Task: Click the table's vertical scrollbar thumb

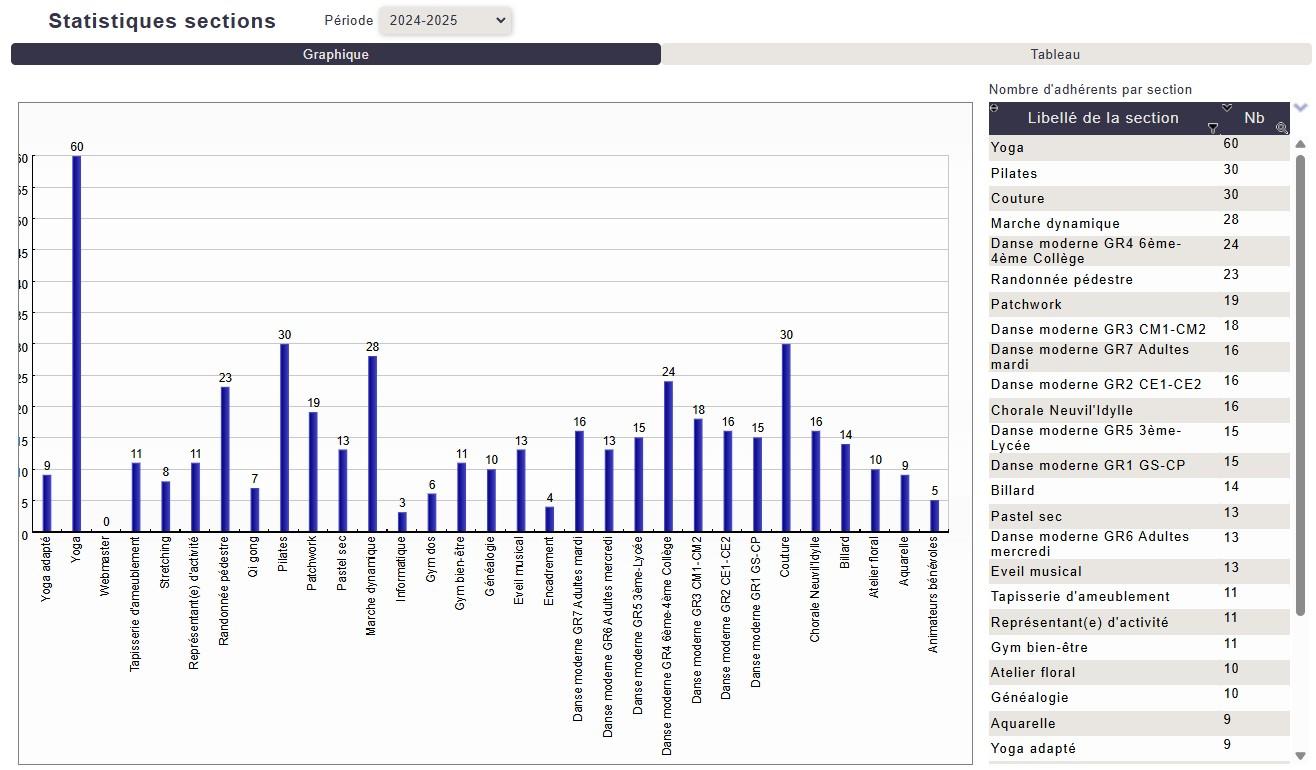Action: pyautogui.click(x=1300, y=380)
